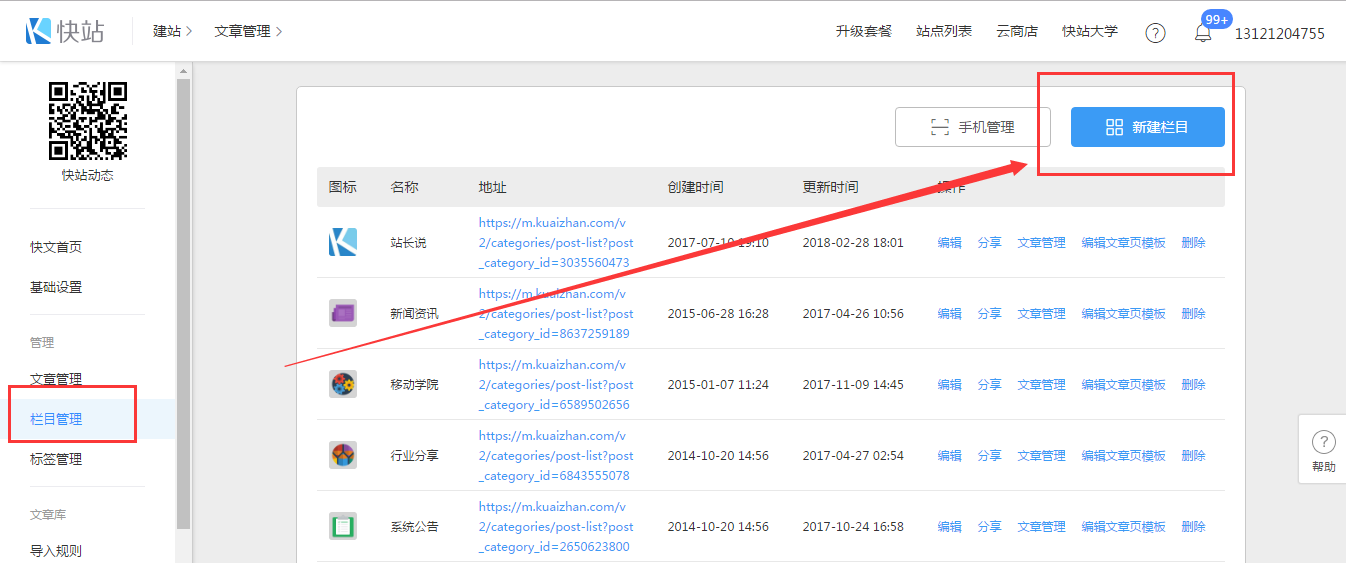The width and height of the screenshot is (1346, 563).
Task: Open the 站长说 category URL link
Action: [555, 243]
